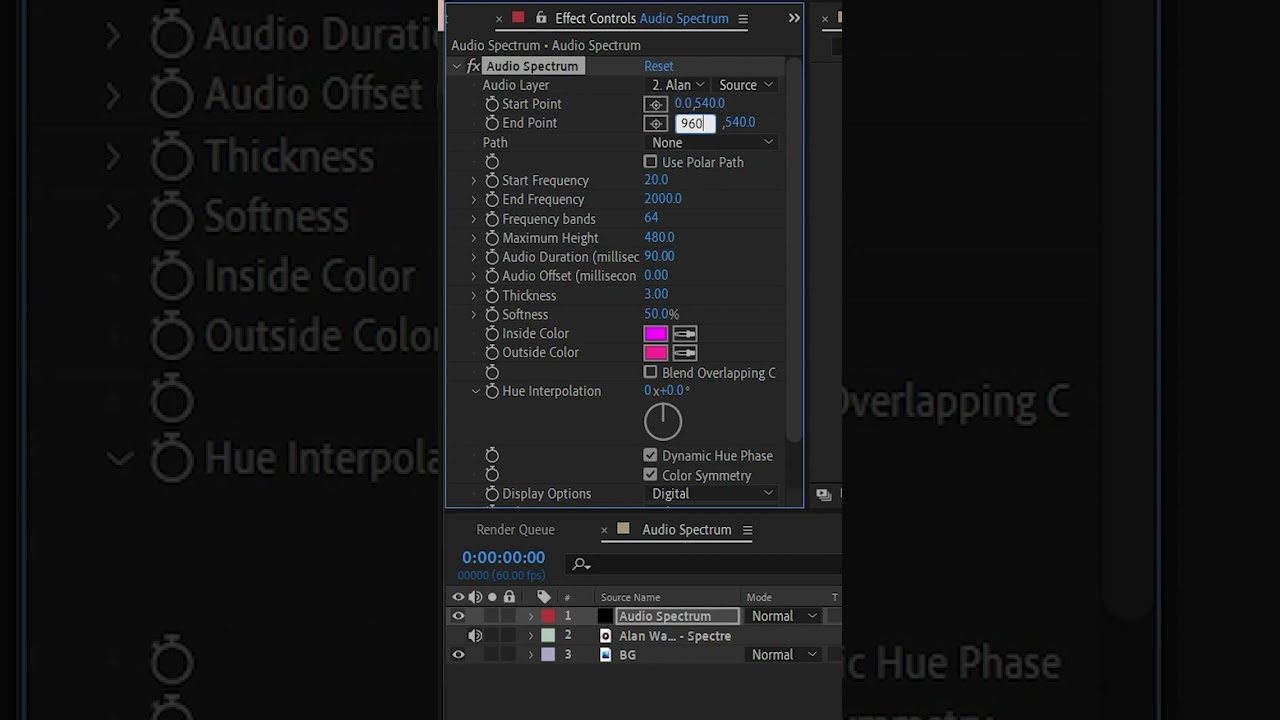This screenshot has width=1280, height=720.
Task: Uncheck Dynamic Hue Phase
Action: pyautogui.click(x=651, y=455)
